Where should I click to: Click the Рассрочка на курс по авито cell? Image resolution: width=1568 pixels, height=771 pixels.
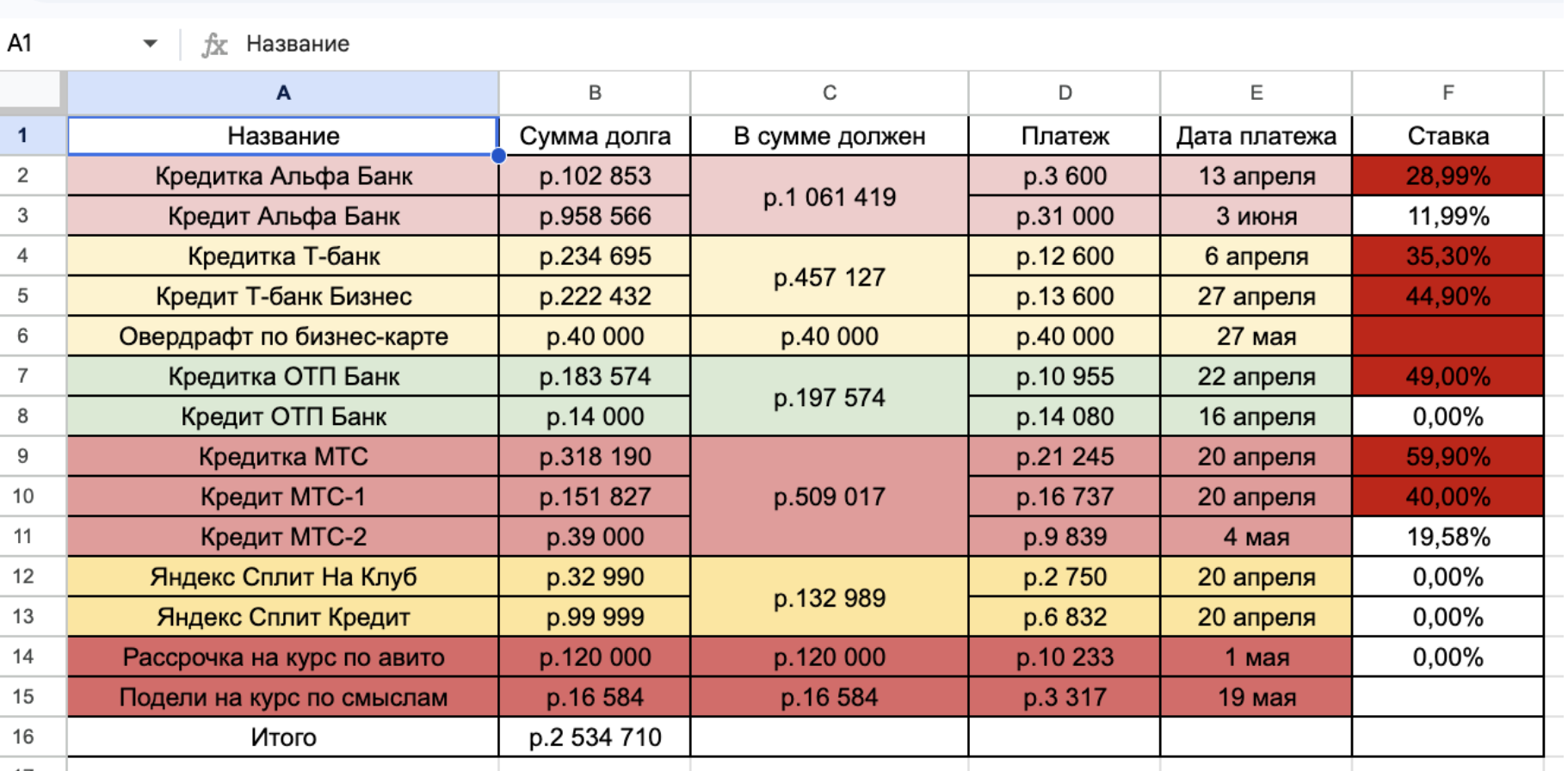click(x=283, y=657)
